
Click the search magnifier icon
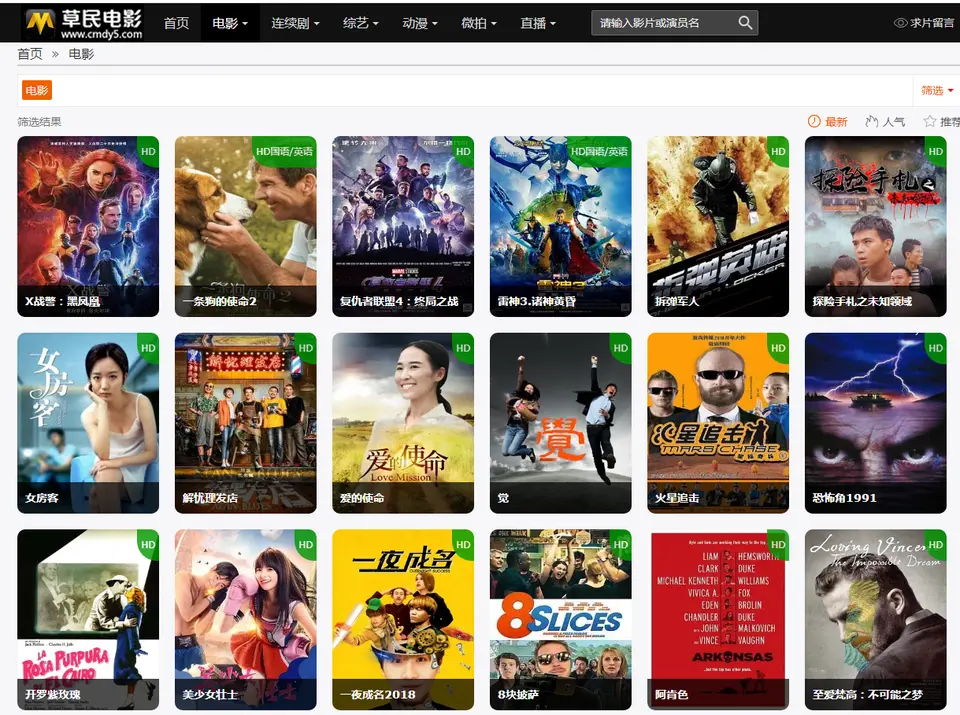point(745,23)
